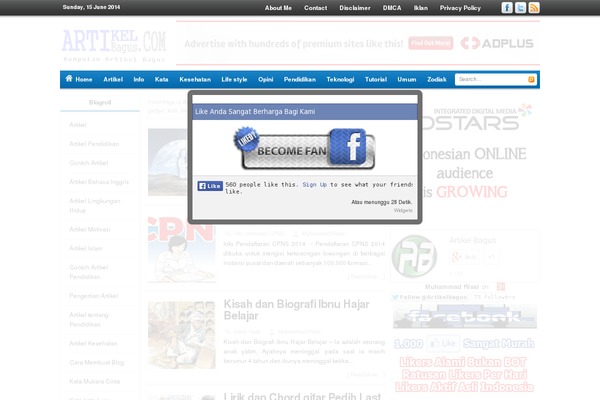Select Teknologi in the blue navbar
The image size is (600, 400).
(x=340, y=80)
